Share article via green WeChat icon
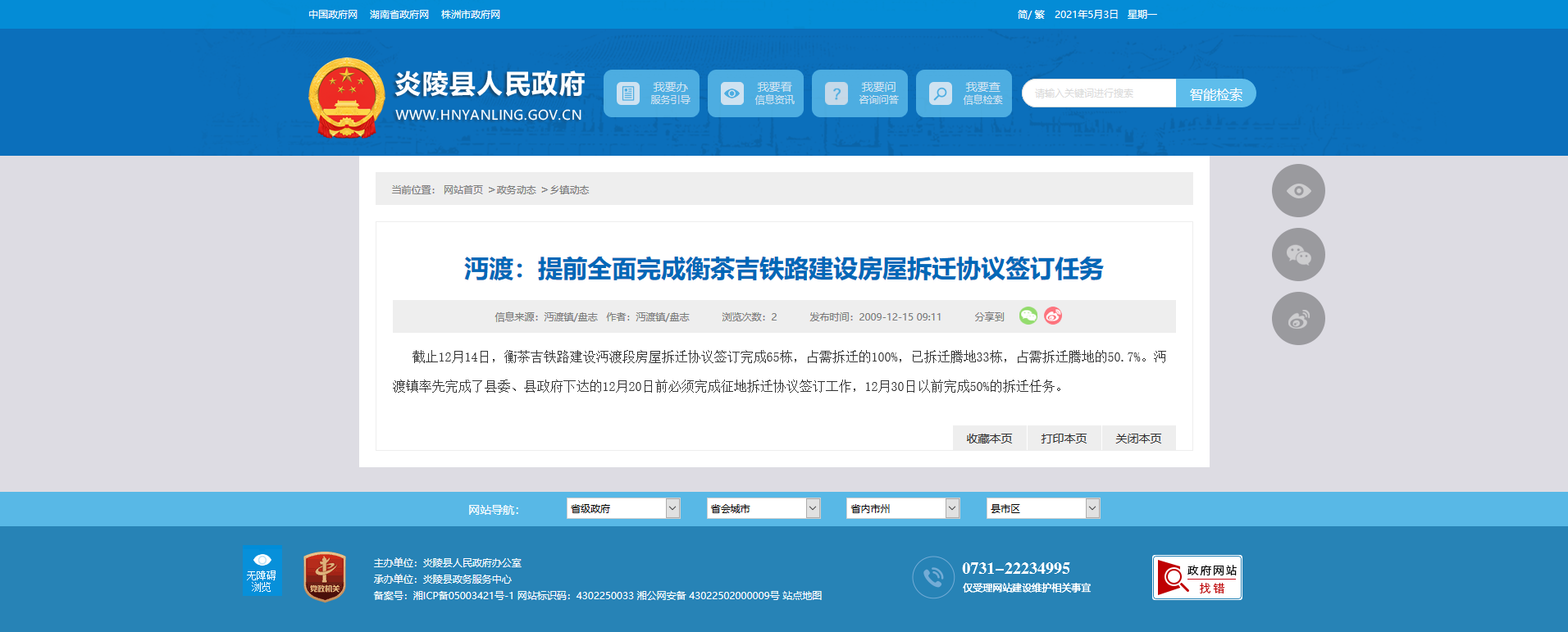Screen dimensions: 1568x632 point(1028,316)
